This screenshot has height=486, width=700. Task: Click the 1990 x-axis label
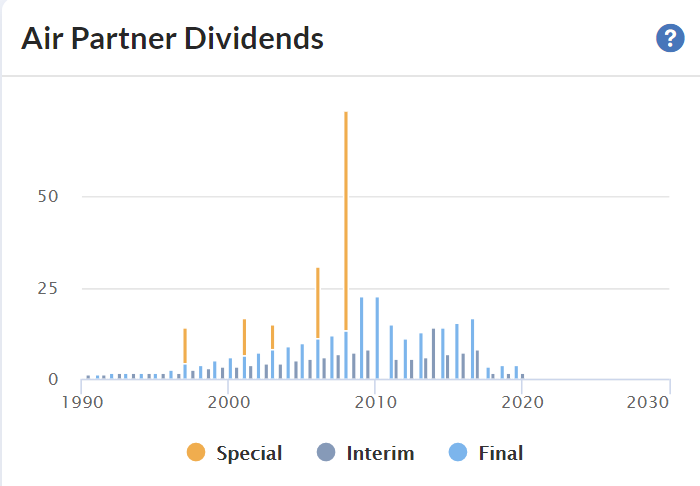point(82,403)
